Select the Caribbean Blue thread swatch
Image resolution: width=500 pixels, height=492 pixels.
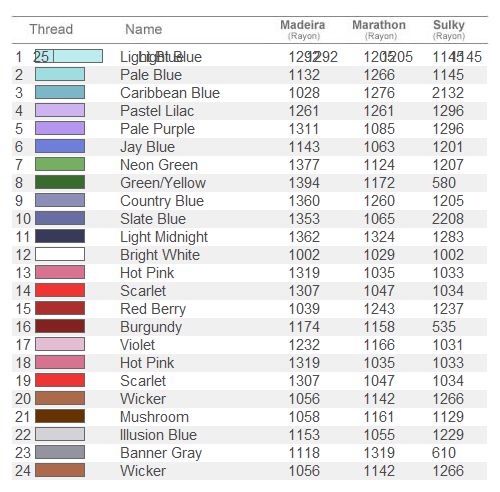point(60,92)
